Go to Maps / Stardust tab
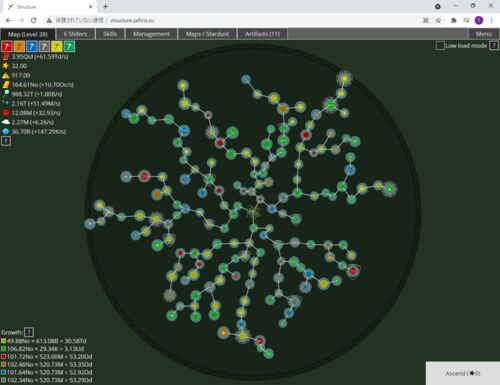Screen dimensions: 500x385 207,34
